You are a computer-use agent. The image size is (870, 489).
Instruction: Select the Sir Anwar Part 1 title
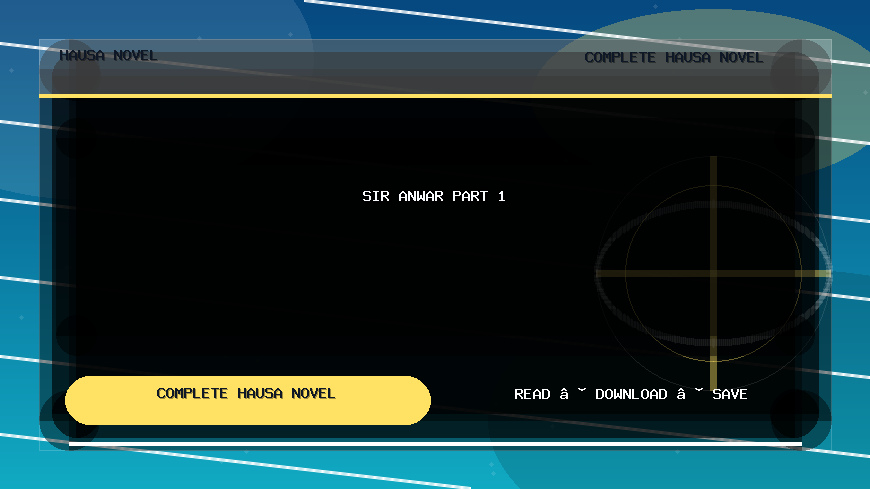tap(433, 196)
